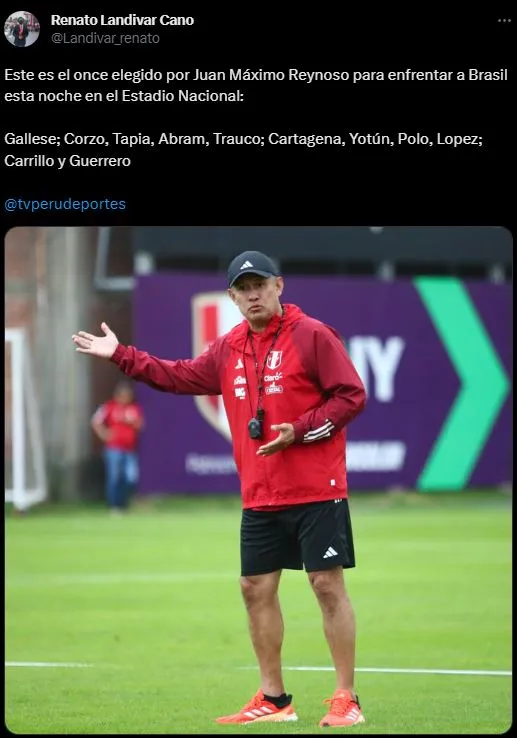This screenshot has height=738, width=517.
Task: Click the Peru crest on the red jacket
Action: pyautogui.click(x=274, y=360)
